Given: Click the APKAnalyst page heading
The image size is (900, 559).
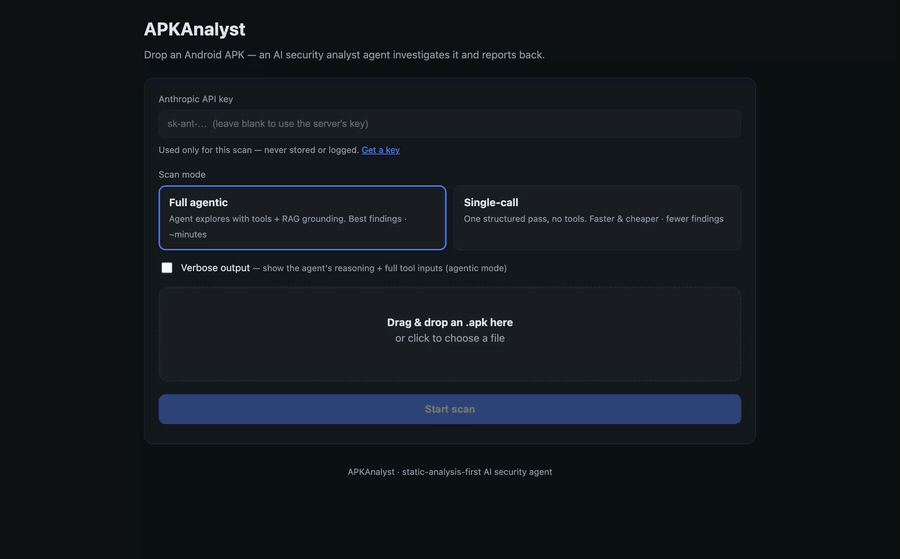Looking at the screenshot, I should coord(195,29).
